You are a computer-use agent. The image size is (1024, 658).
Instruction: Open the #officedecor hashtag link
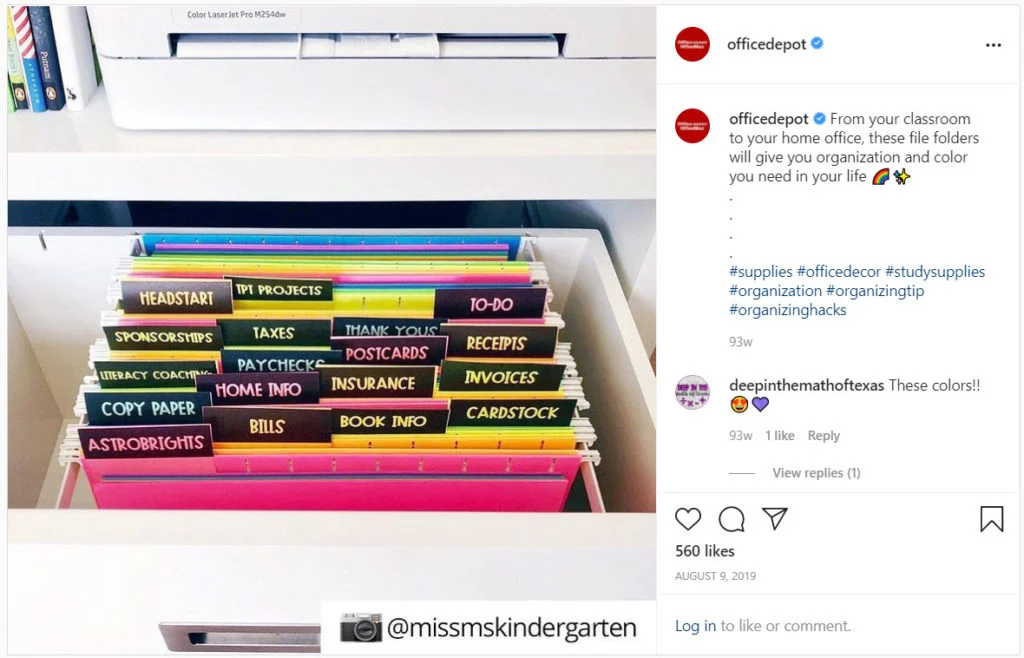click(839, 272)
